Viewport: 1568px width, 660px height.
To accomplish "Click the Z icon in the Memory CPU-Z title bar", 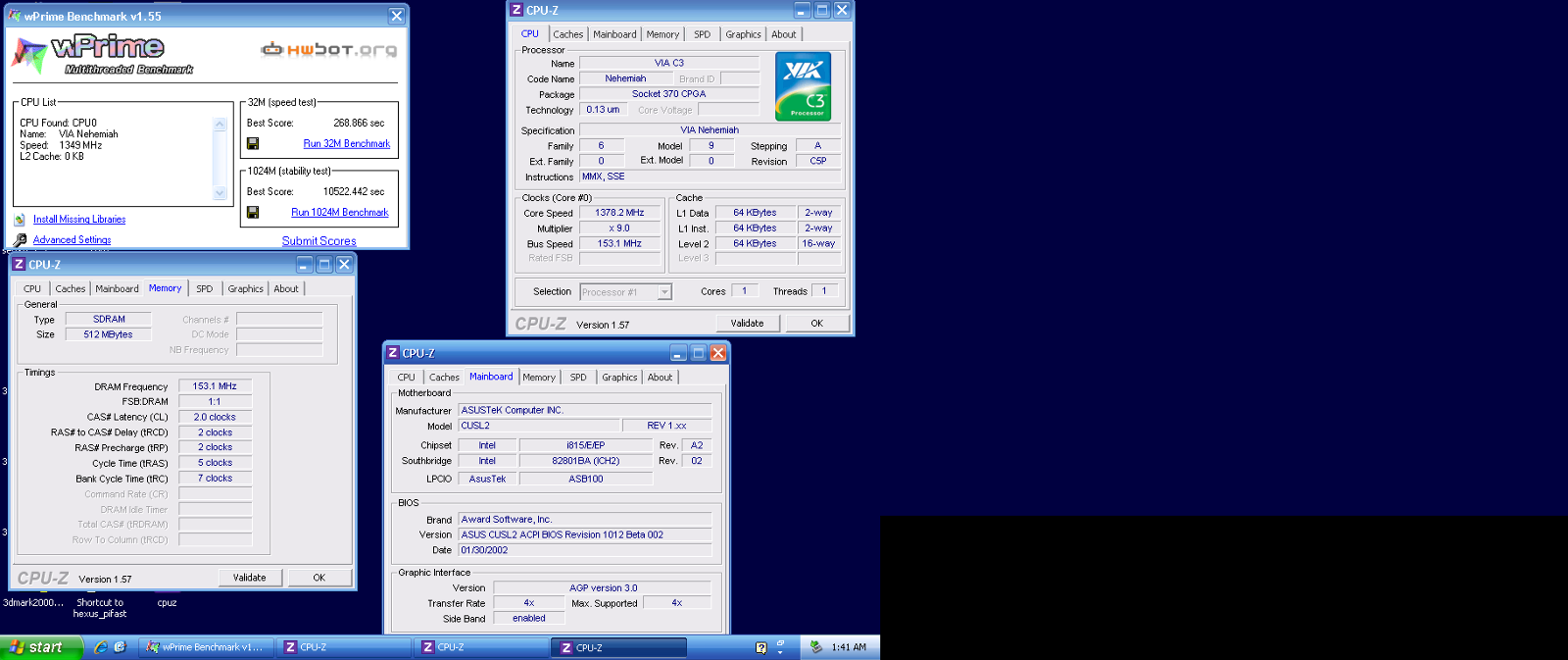I will (18, 265).
